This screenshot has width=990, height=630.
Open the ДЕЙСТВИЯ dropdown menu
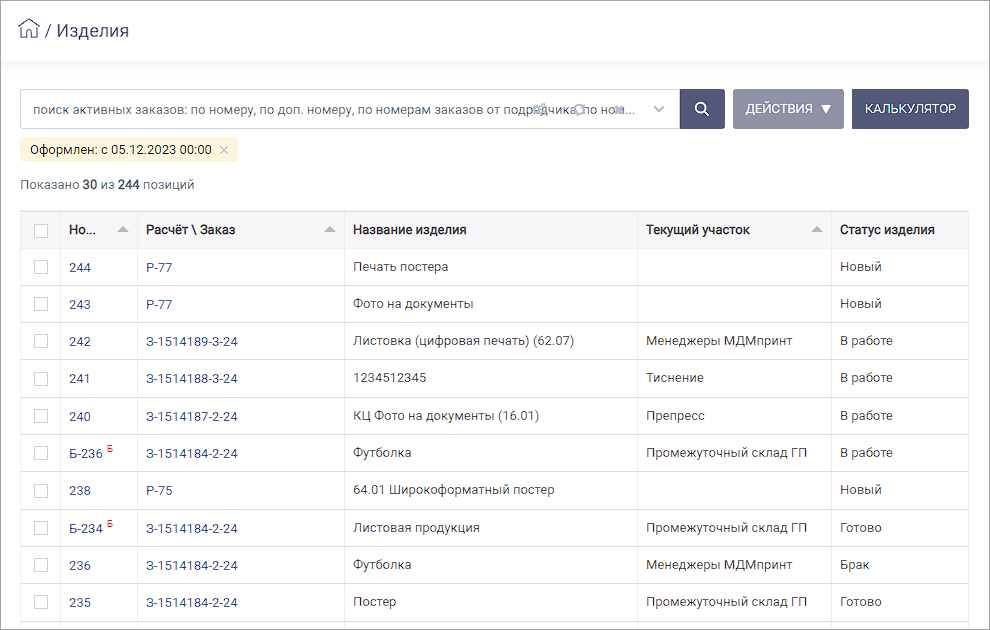coord(788,109)
